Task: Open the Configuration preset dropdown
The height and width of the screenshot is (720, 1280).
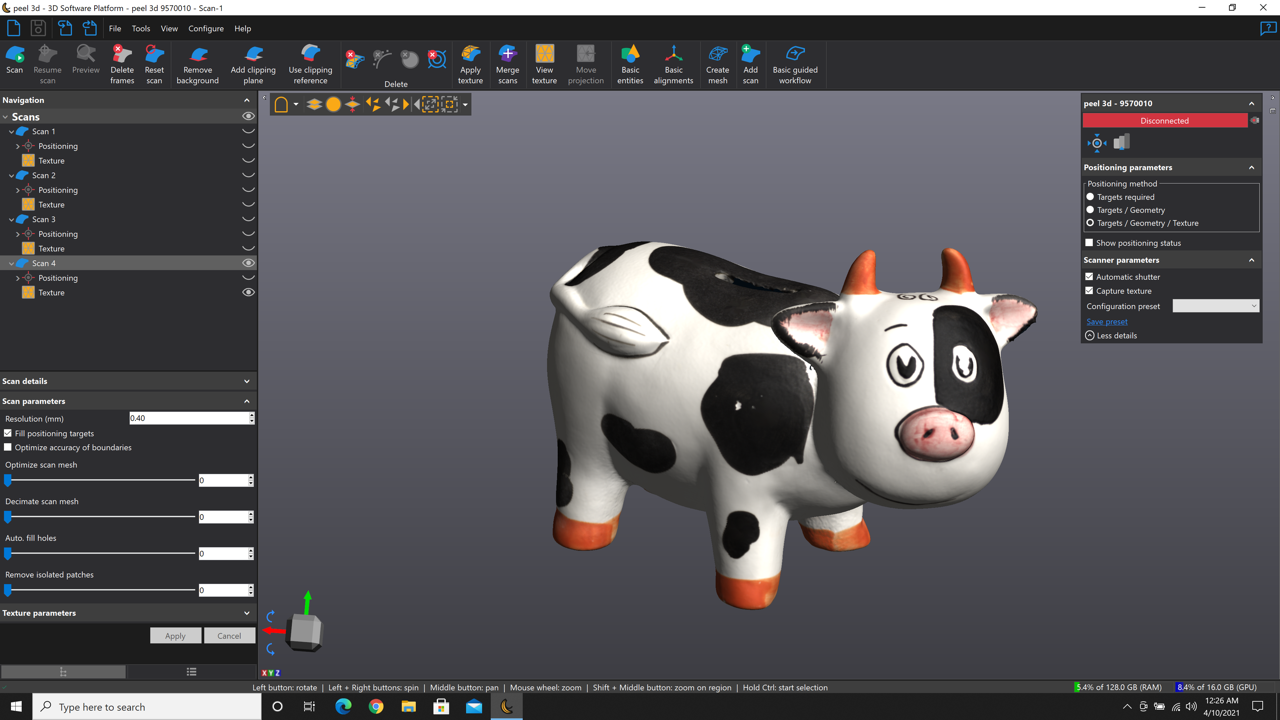Action: pos(1215,306)
